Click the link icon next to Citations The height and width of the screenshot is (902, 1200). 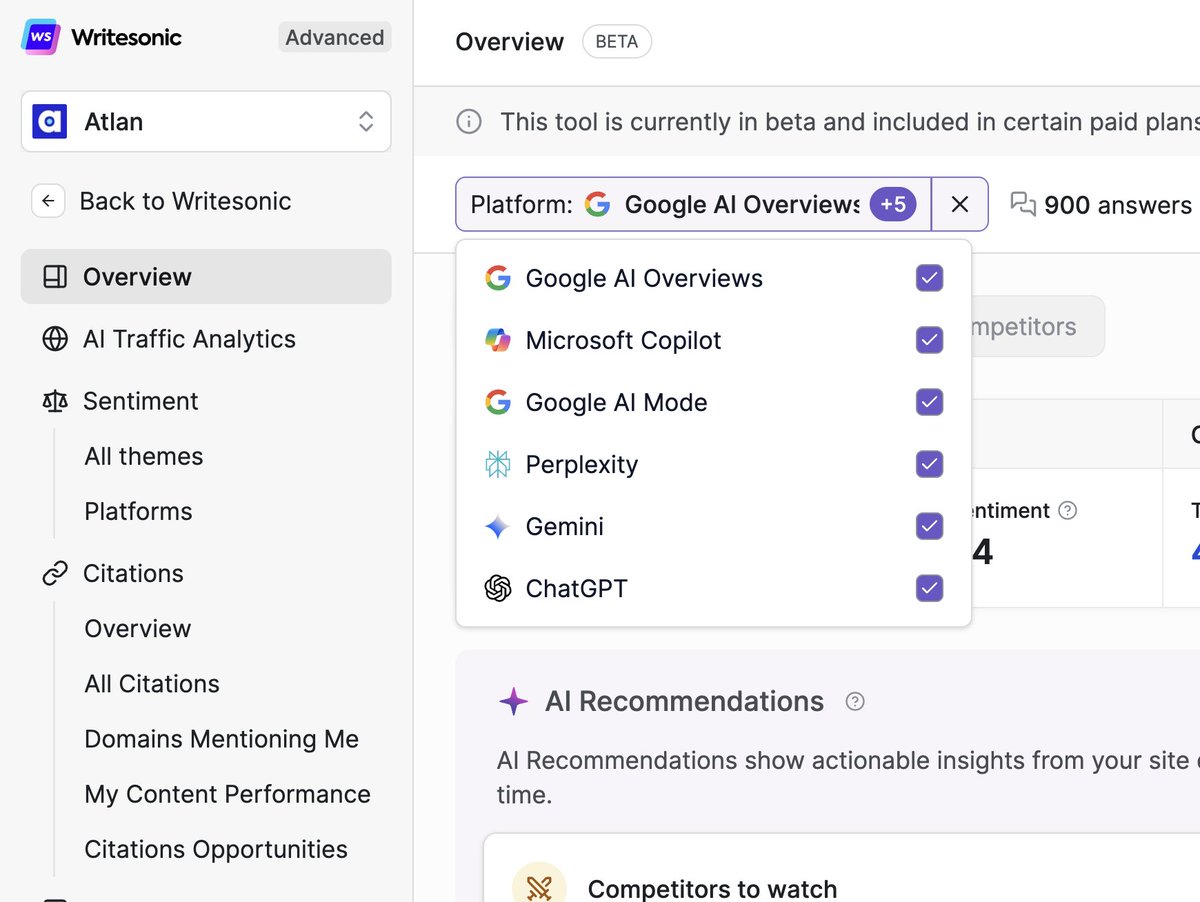[x=55, y=573]
